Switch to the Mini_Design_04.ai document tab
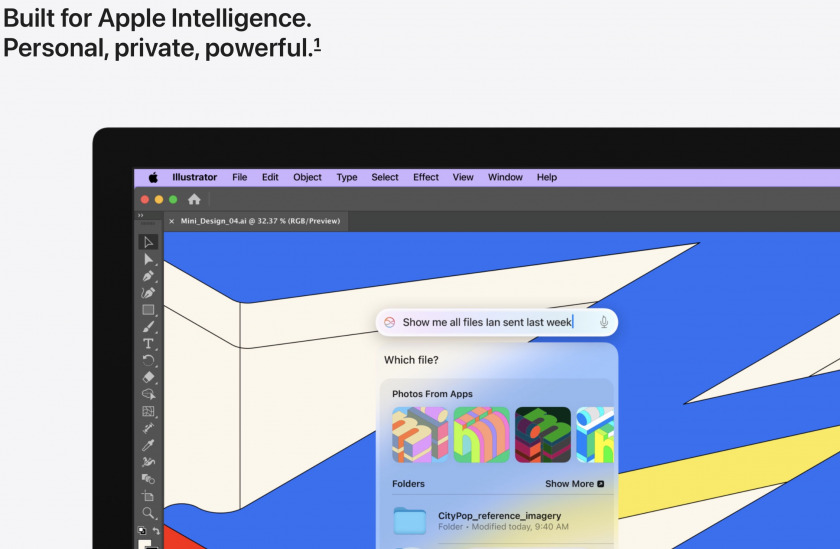 tap(260, 221)
